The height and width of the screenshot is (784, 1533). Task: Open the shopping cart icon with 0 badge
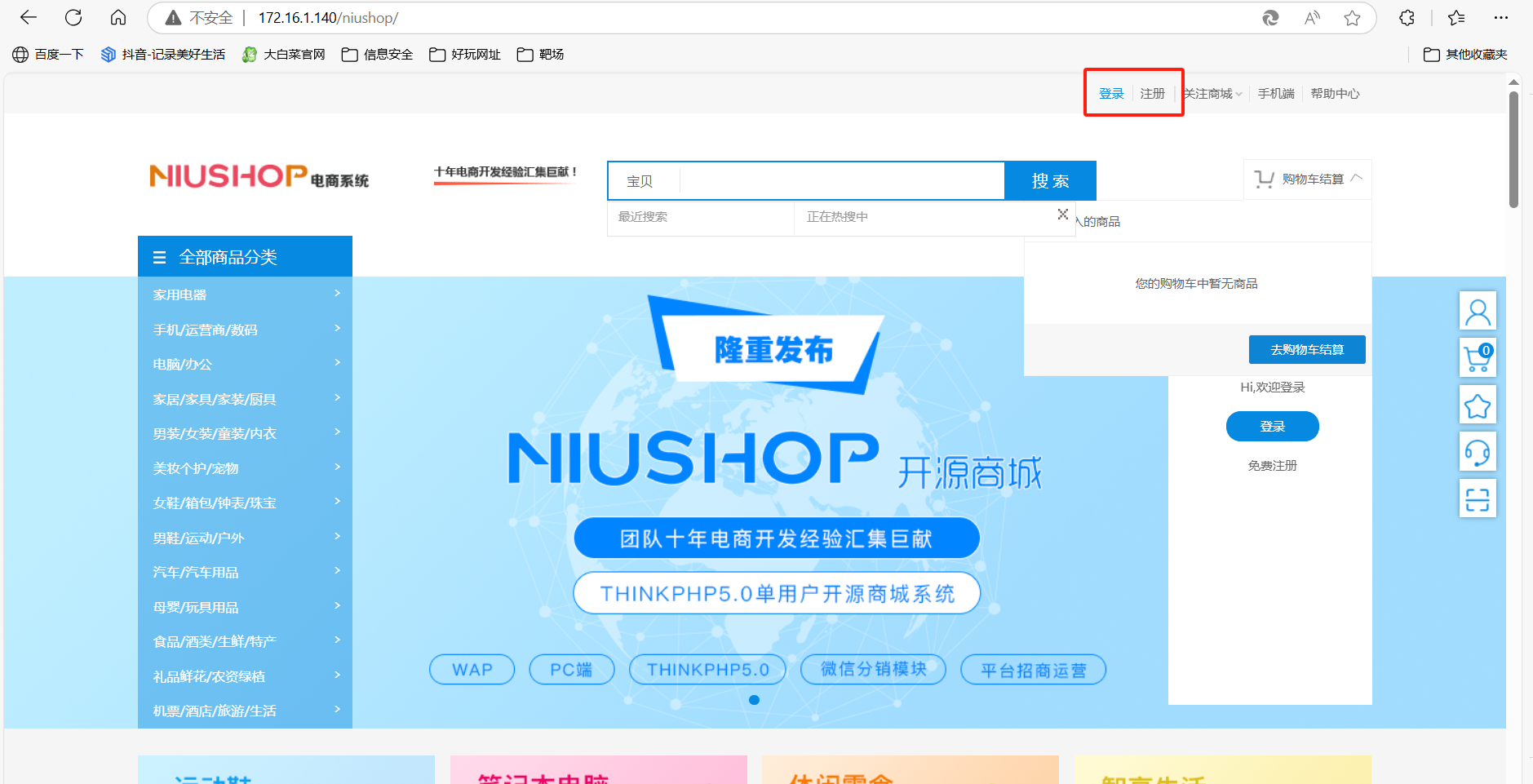pyautogui.click(x=1478, y=357)
